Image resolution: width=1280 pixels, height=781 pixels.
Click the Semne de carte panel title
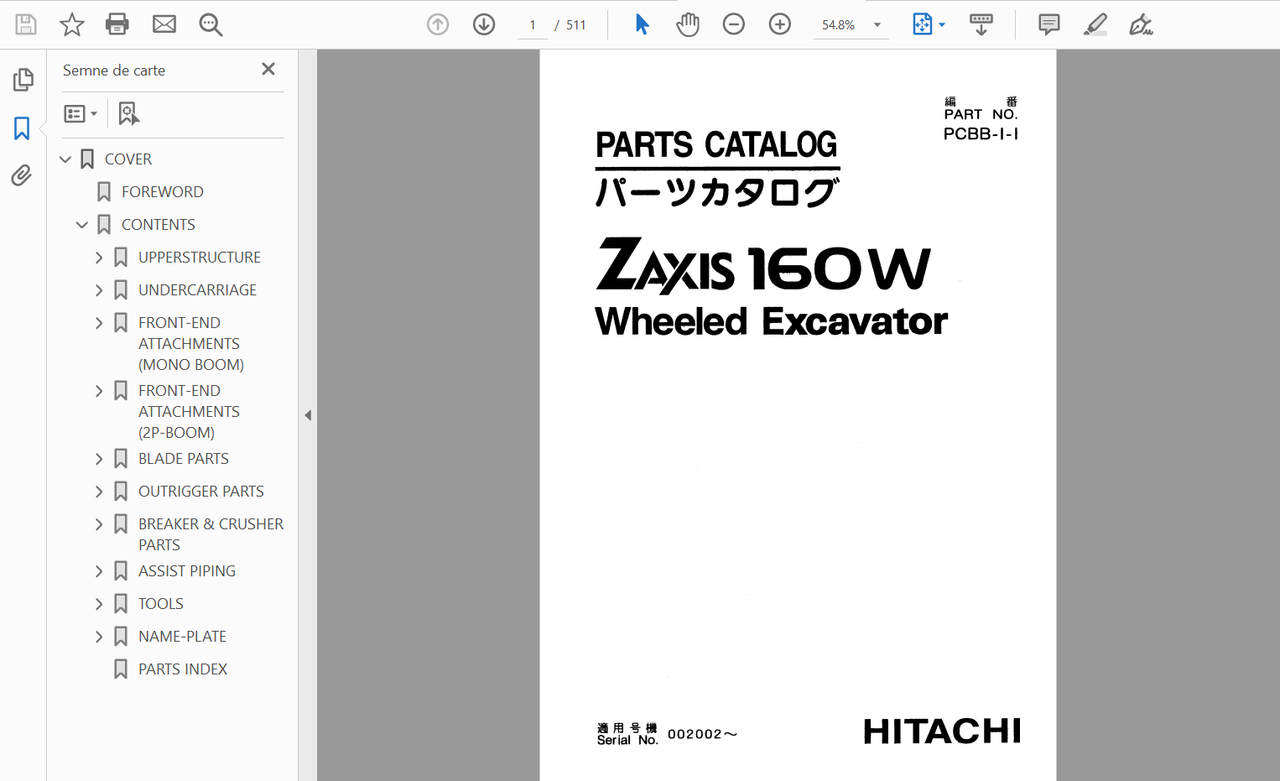coord(114,70)
